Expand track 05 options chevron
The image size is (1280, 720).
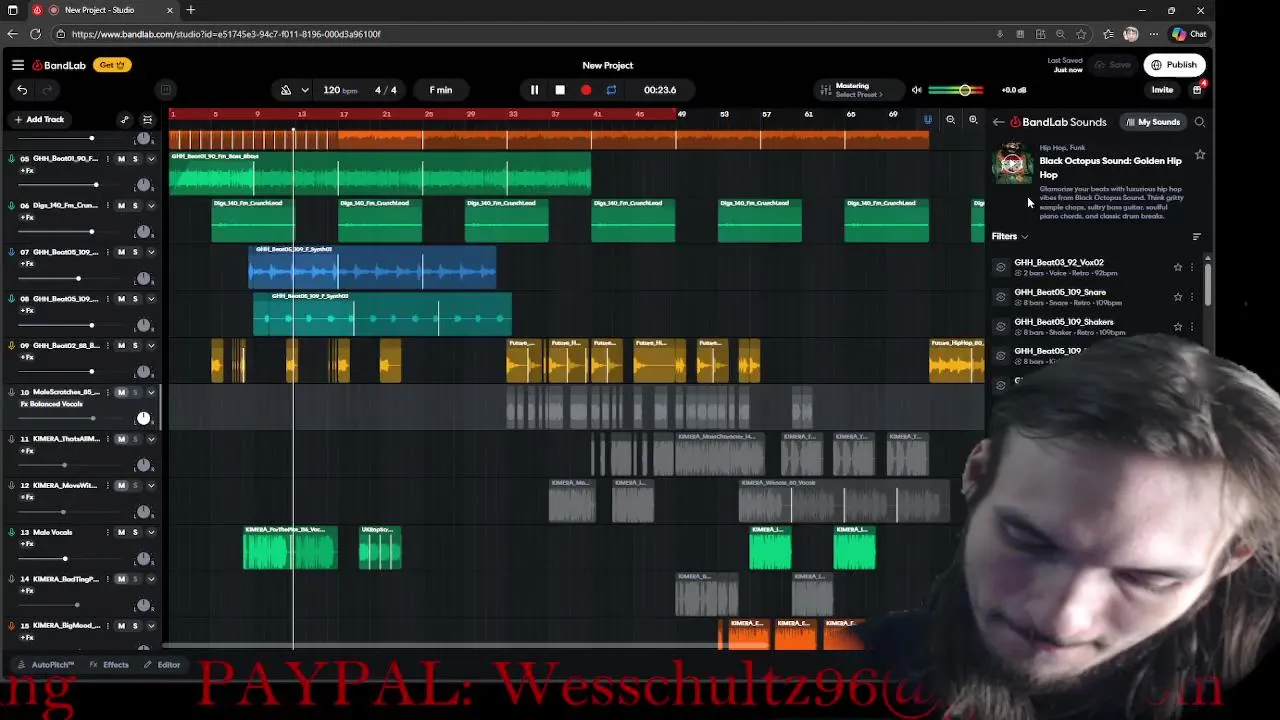click(x=151, y=159)
